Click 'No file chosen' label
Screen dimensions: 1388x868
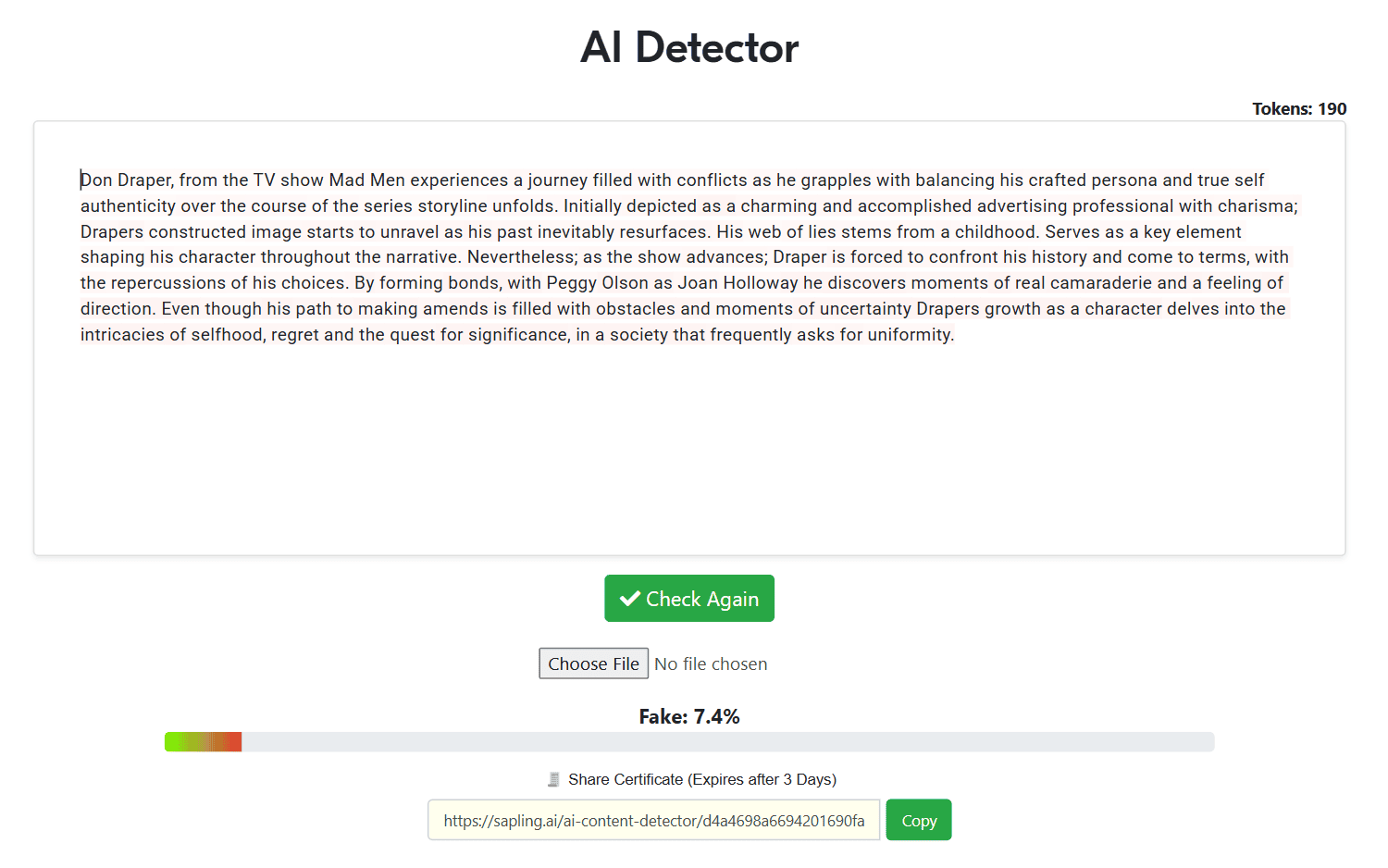(711, 663)
